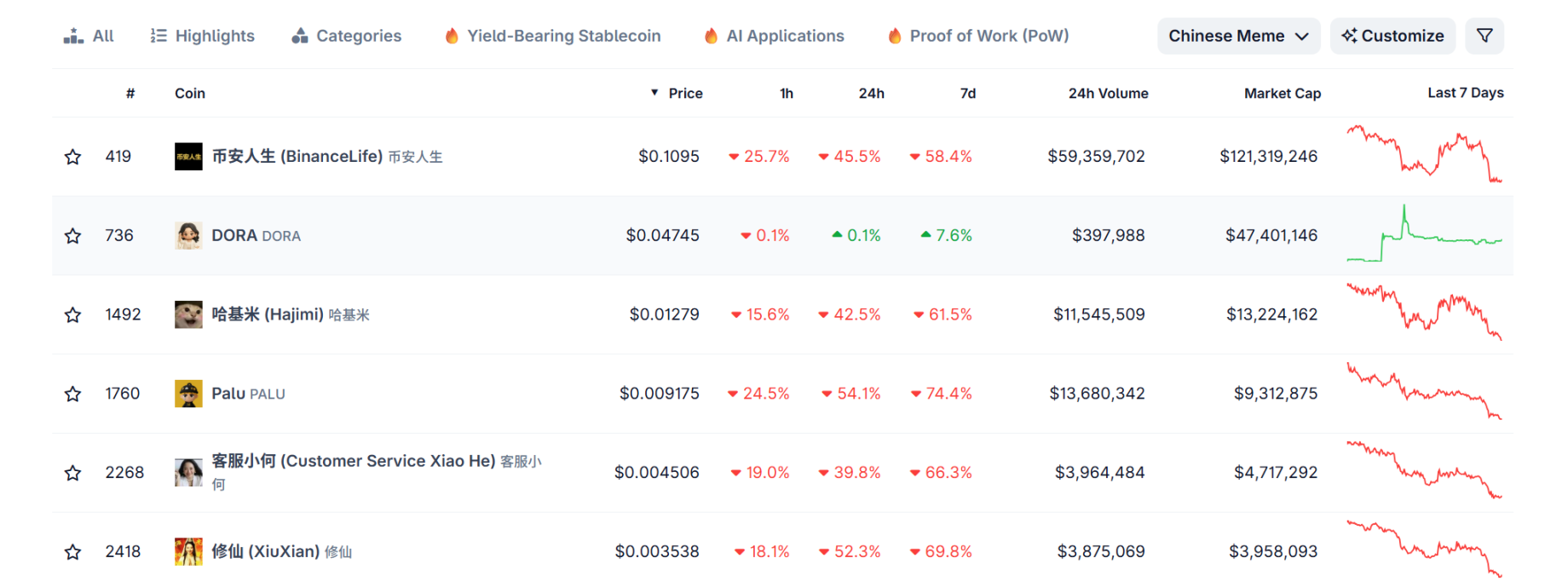Open the Yield-Bearing Stablecoin link
Screen dimensions: 1568x587
click(553, 36)
